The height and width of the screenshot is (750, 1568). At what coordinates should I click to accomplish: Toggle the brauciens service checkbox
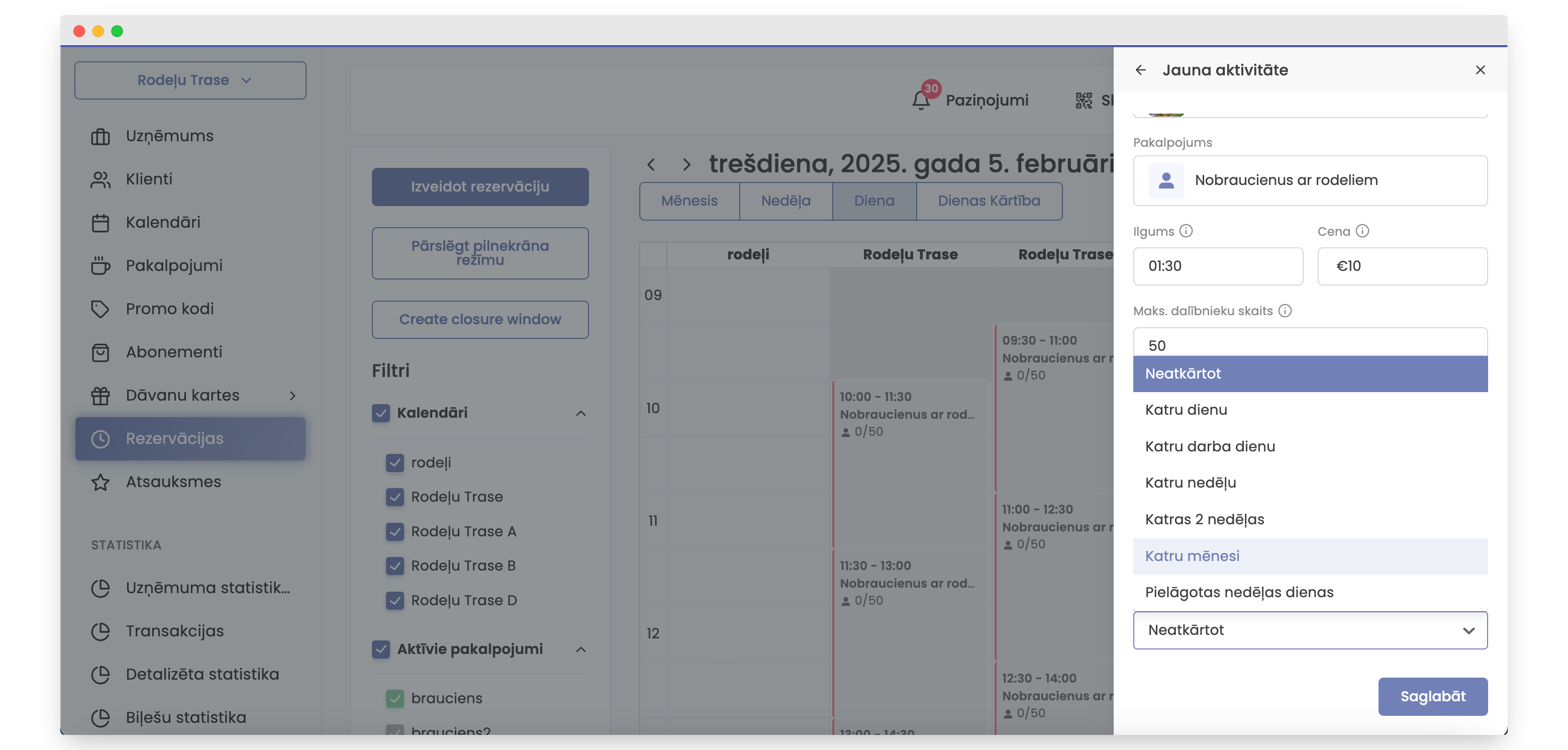point(395,698)
